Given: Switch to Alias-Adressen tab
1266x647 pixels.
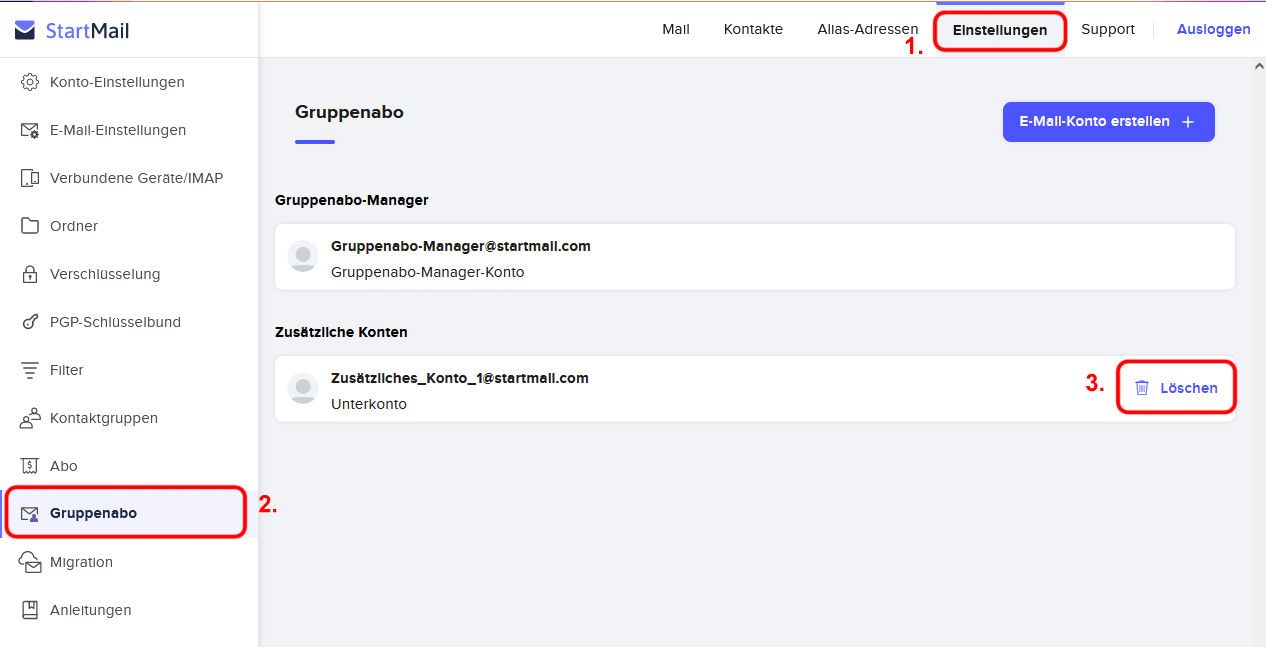Looking at the screenshot, I should tap(867, 29).
